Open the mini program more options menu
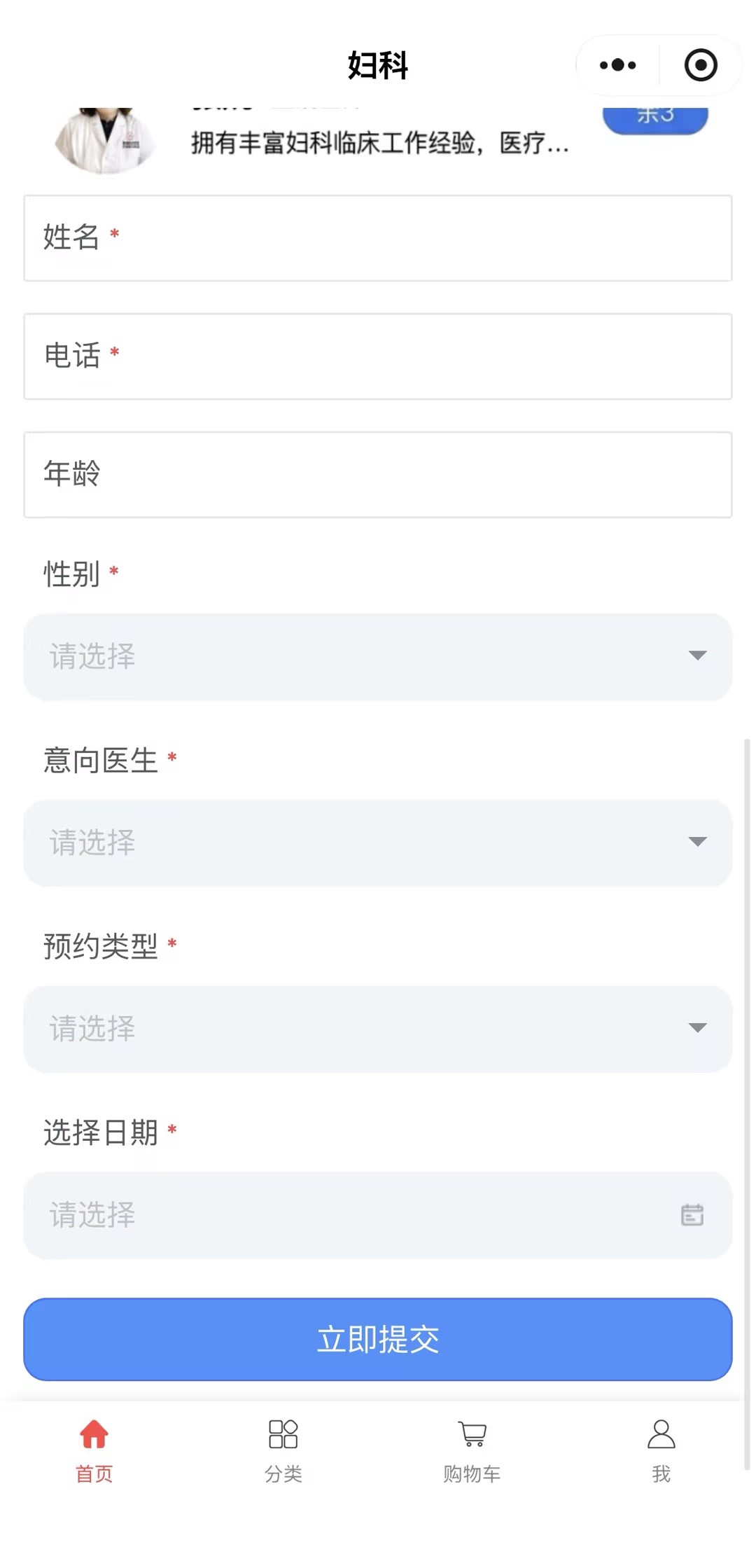Screen dimensions: 756x1568 click(x=617, y=65)
